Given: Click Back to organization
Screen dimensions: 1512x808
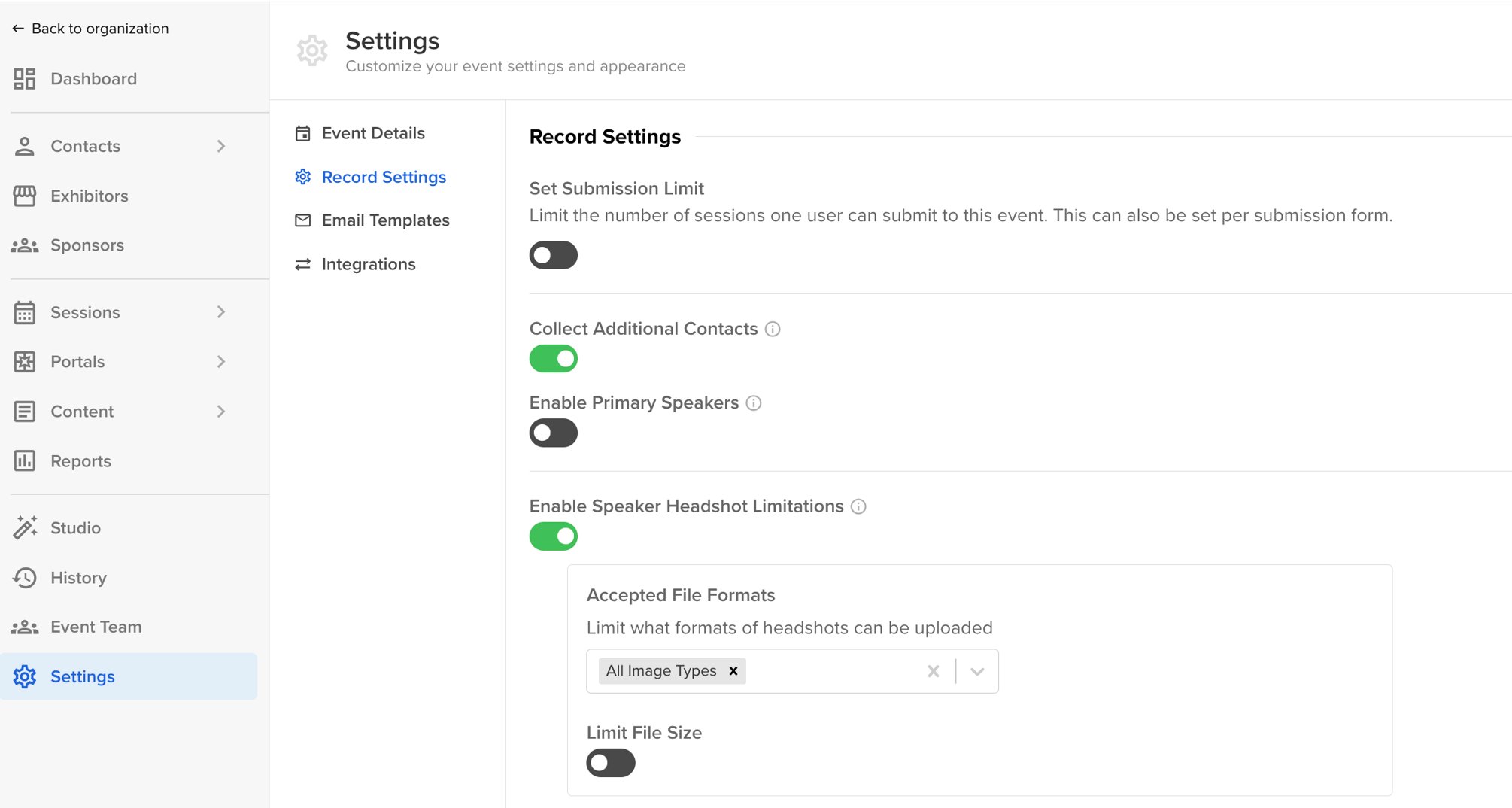Looking at the screenshot, I should [90, 28].
